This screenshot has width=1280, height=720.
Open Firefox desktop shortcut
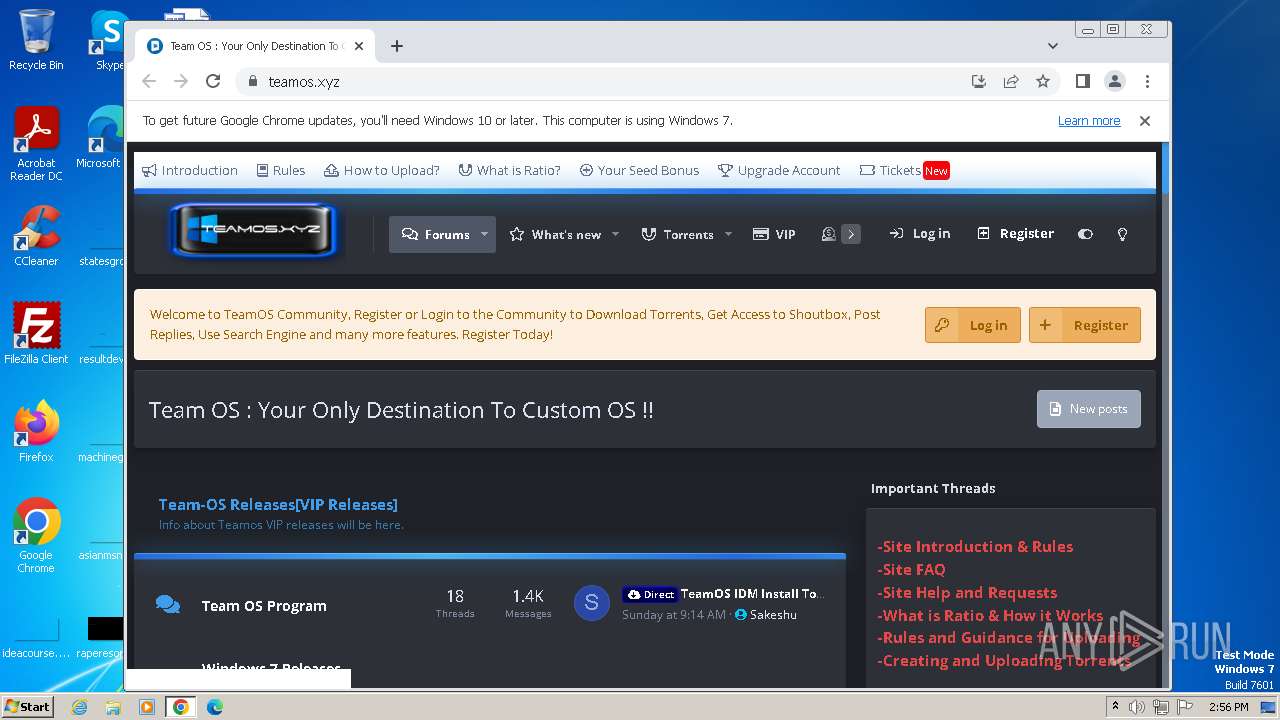(36, 431)
